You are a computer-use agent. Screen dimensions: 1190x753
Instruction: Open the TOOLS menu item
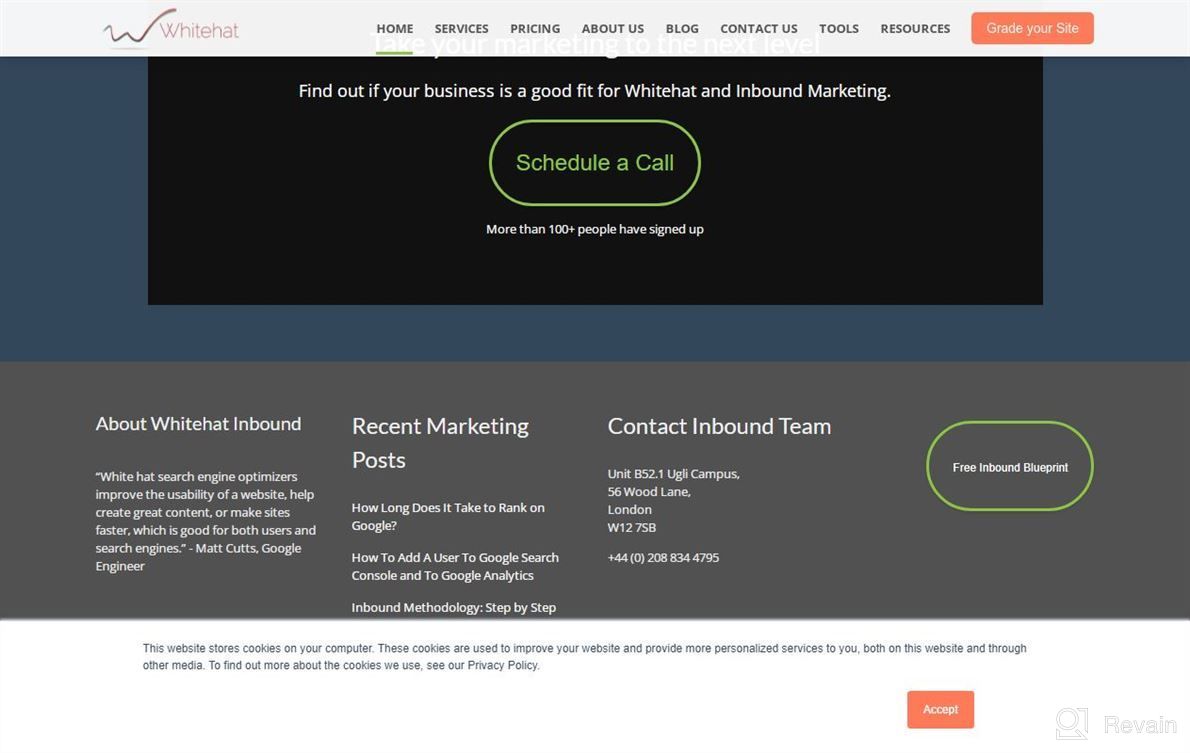click(839, 29)
